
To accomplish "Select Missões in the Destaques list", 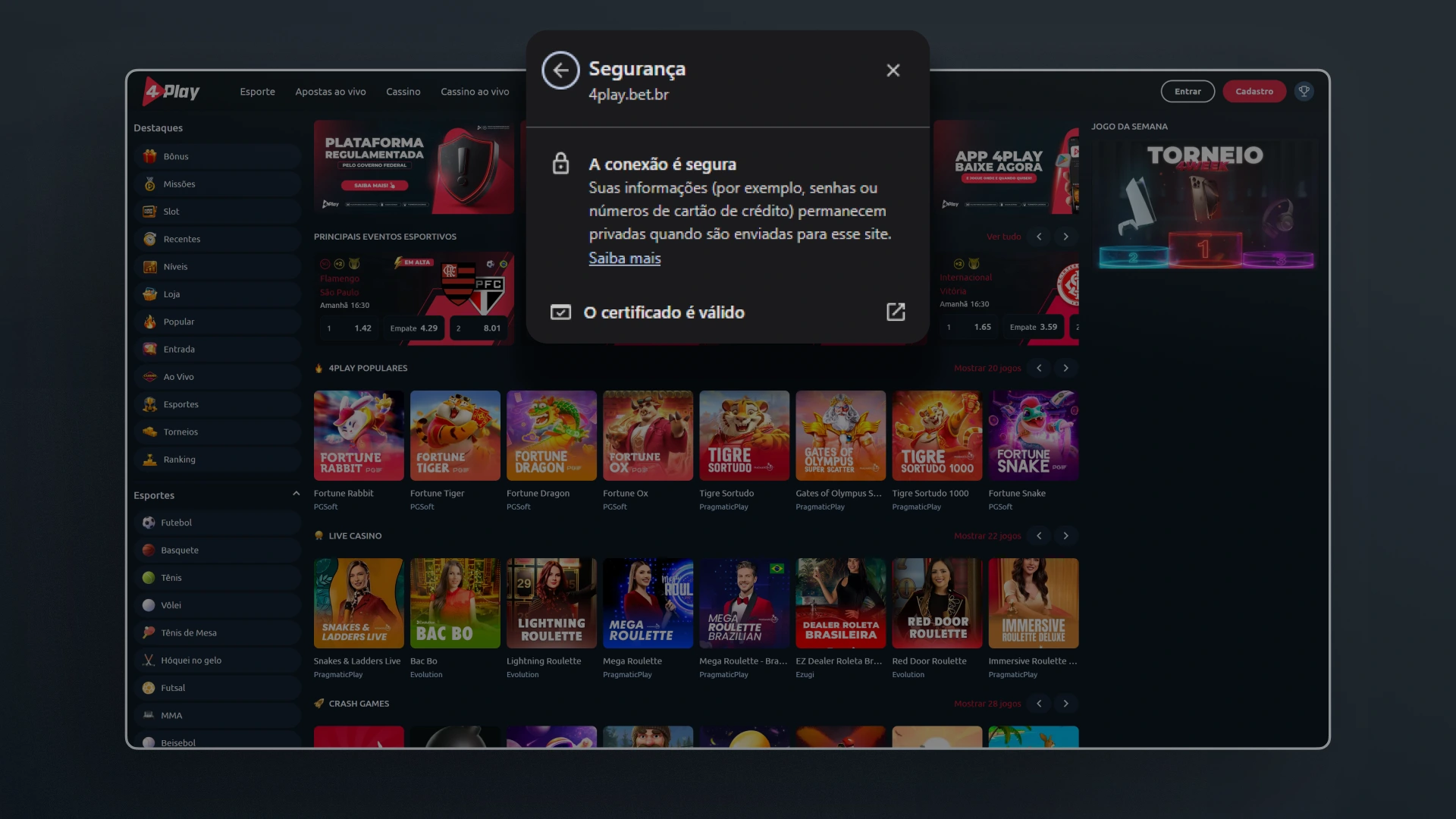I will click(179, 184).
